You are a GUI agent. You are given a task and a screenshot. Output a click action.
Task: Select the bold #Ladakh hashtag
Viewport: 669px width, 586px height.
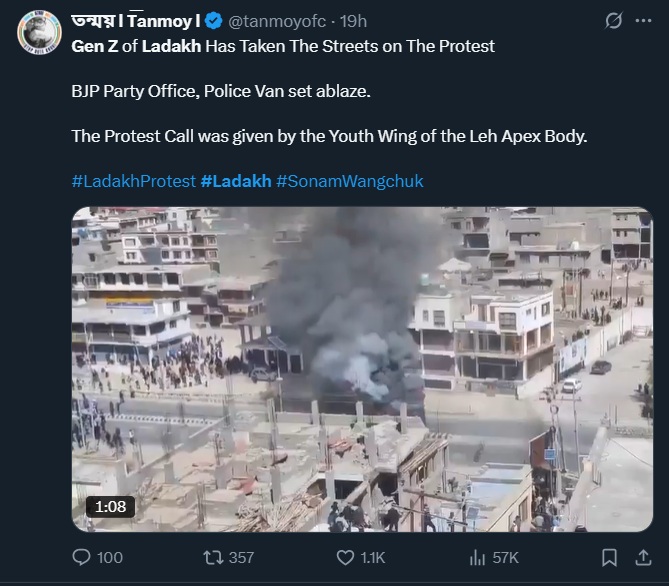click(235, 181)
